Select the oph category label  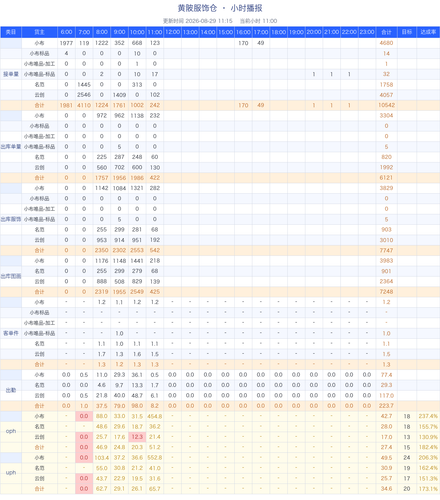pyautogui.click(x=11, y=431)
